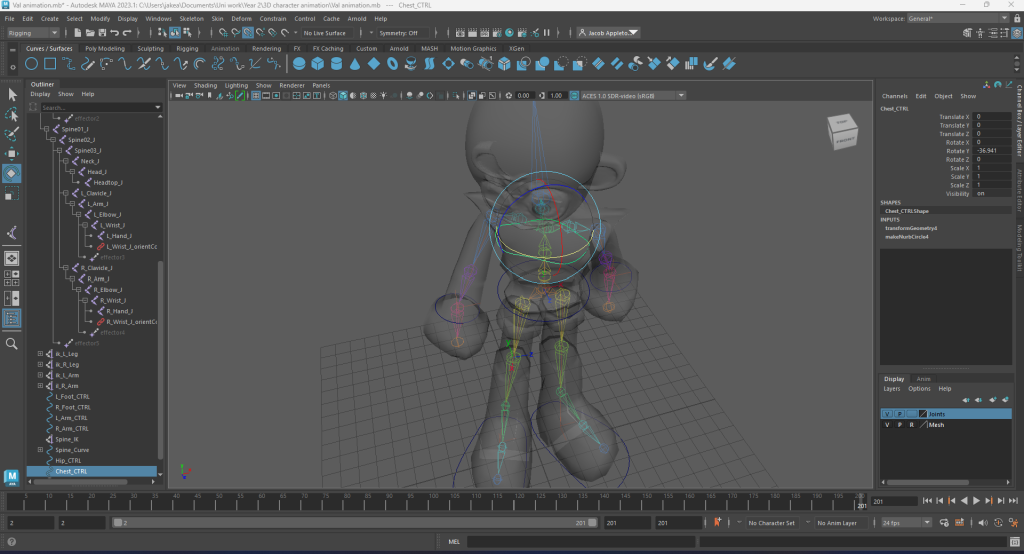Click the Rotate Y value field

point(993,151)
